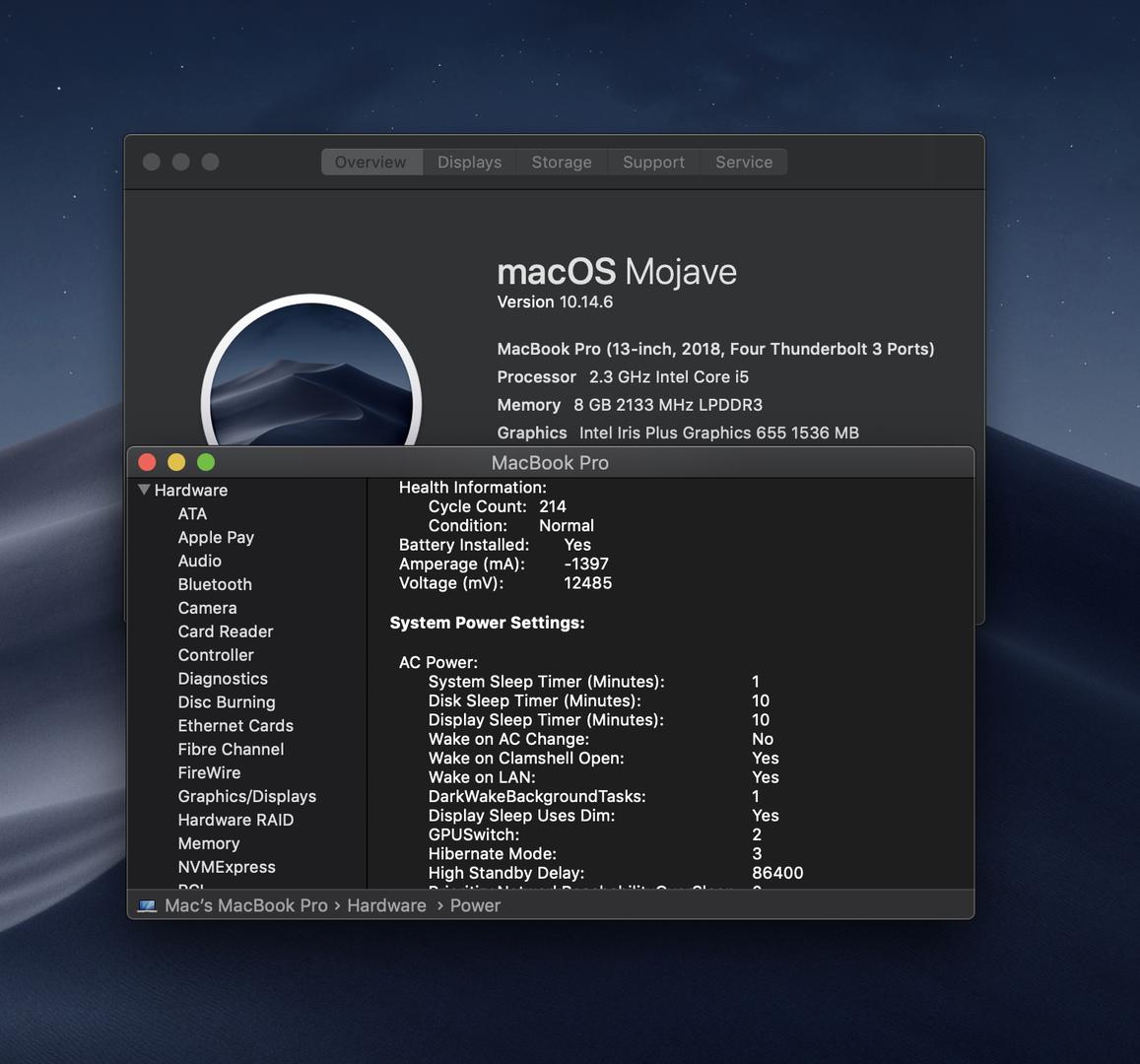Click Power in the bottom path bar
Image resolution: width=1140 pixels, height=1064 pixels.
pos(476,905)
